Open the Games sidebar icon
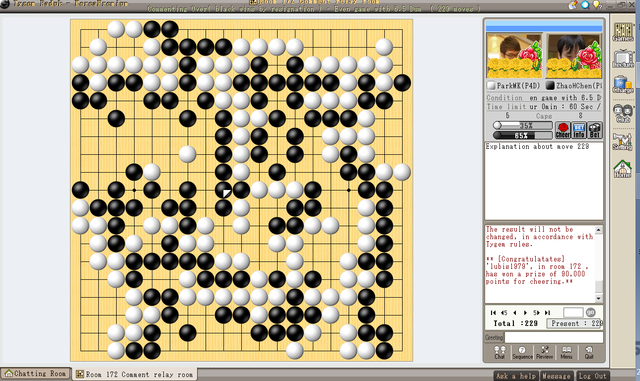 pos(623,31)
